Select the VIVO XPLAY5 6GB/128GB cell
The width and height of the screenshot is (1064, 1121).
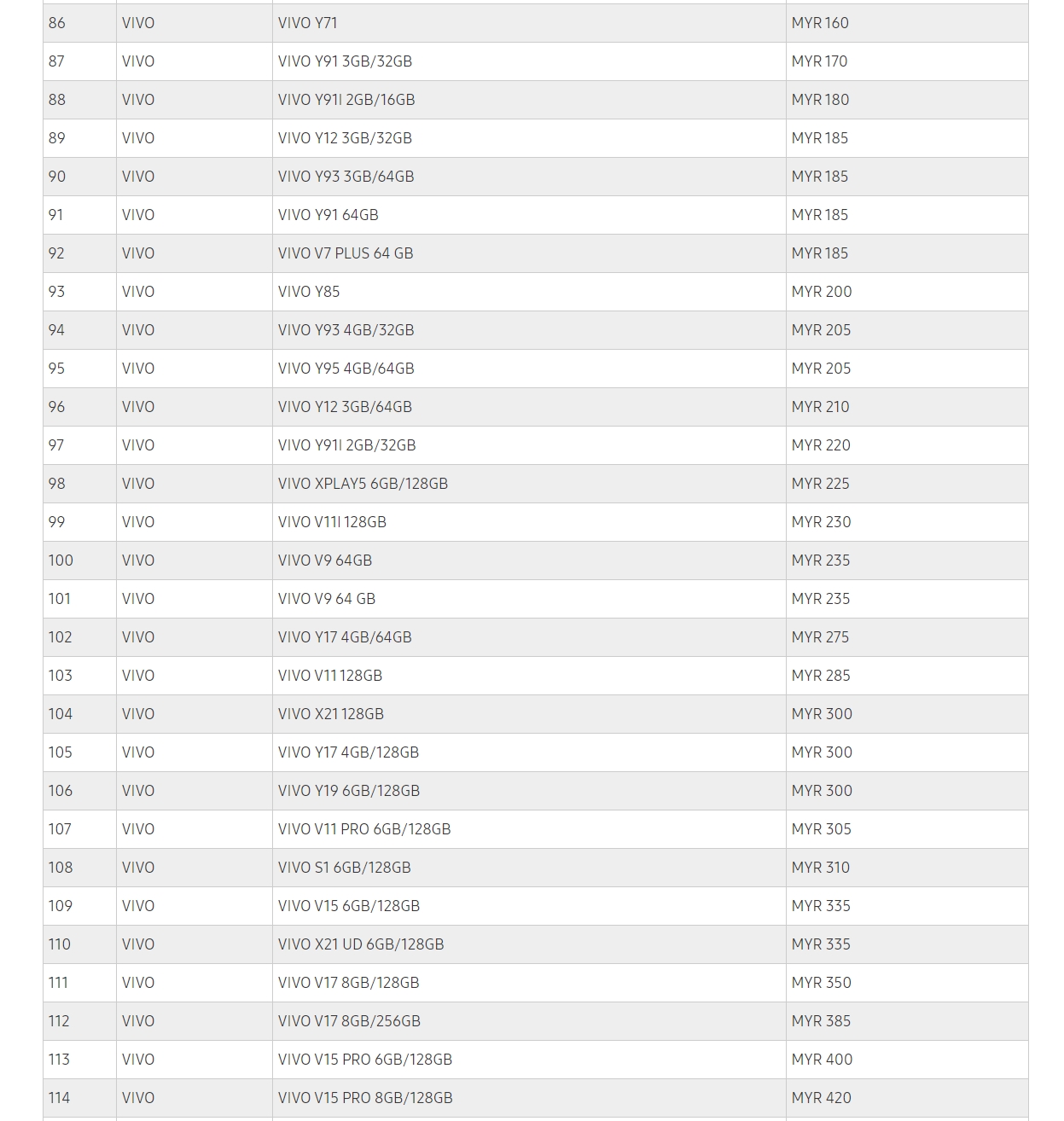click(363, 484)
